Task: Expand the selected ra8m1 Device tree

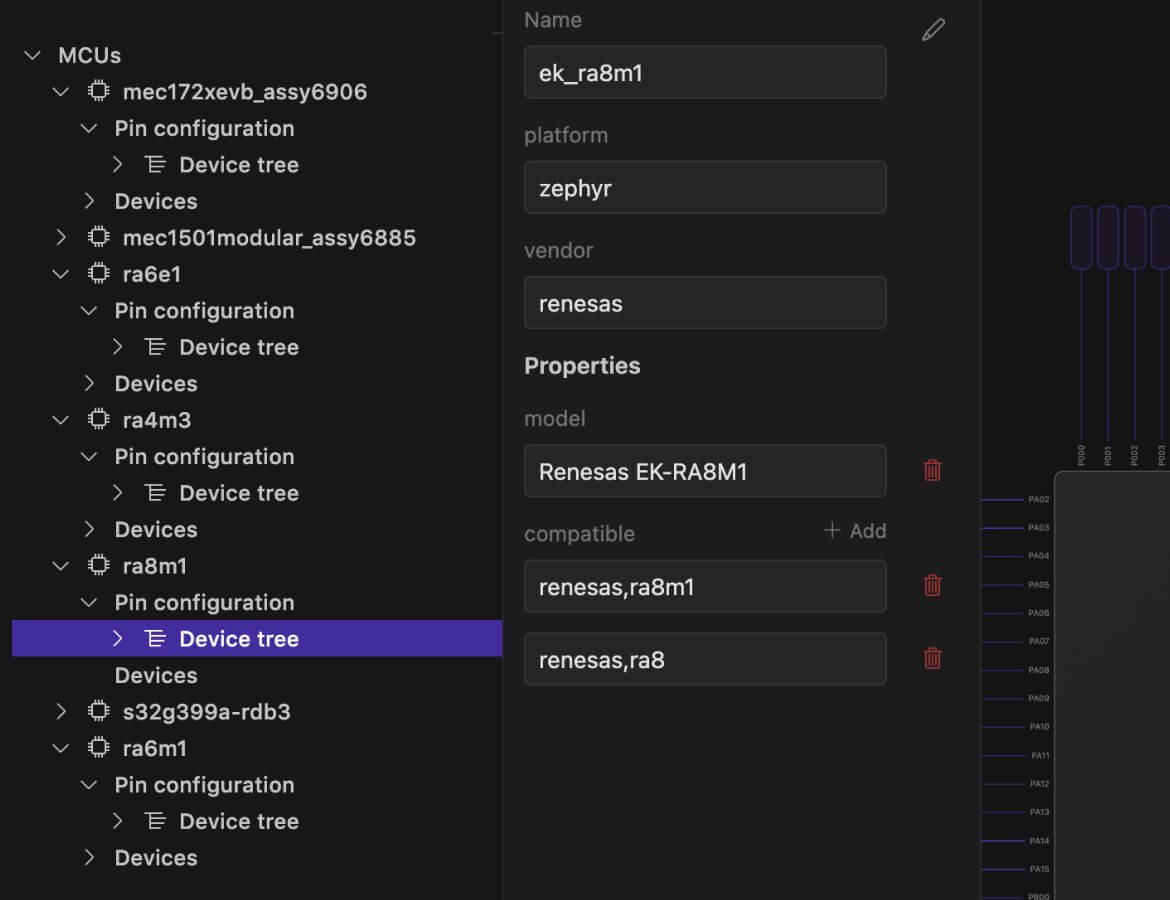Action: [118, 639]
